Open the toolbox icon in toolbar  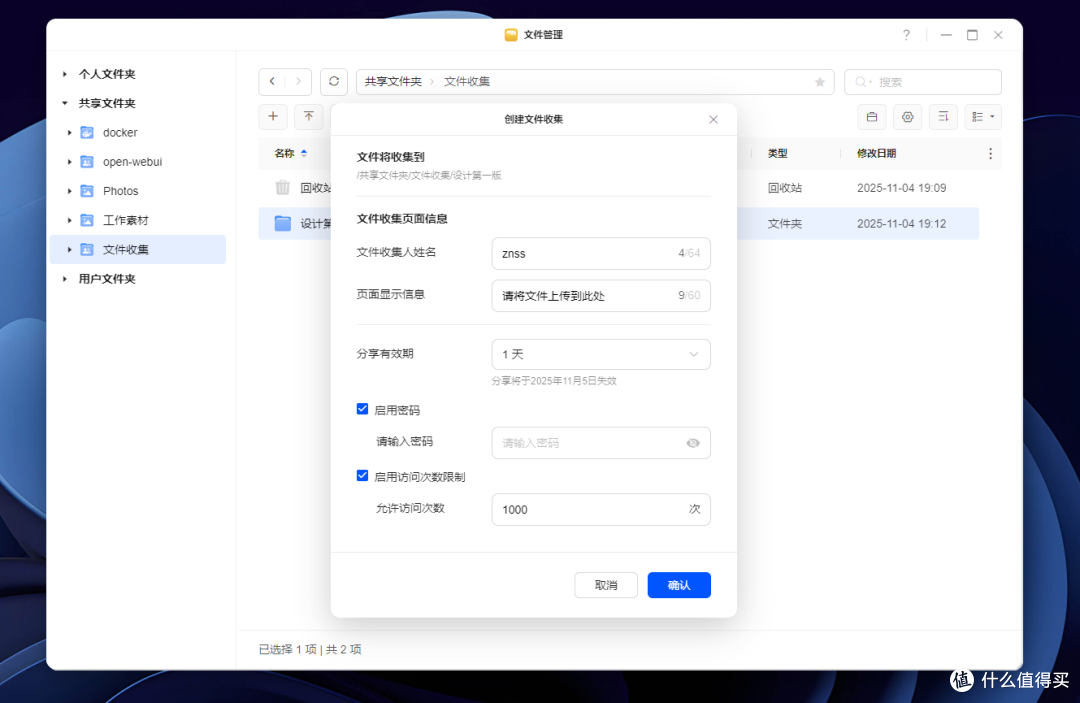pyautogui.click(x=872, y=117)
